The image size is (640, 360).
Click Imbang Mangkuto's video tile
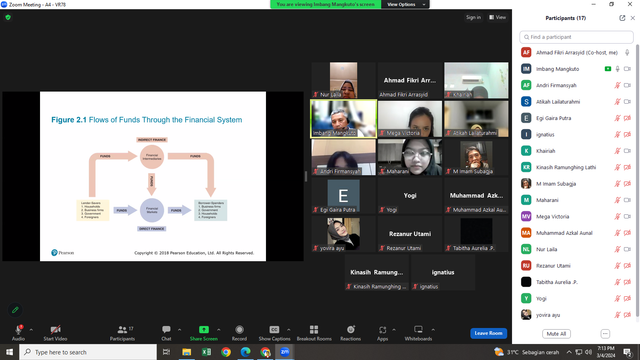point(343,118)
